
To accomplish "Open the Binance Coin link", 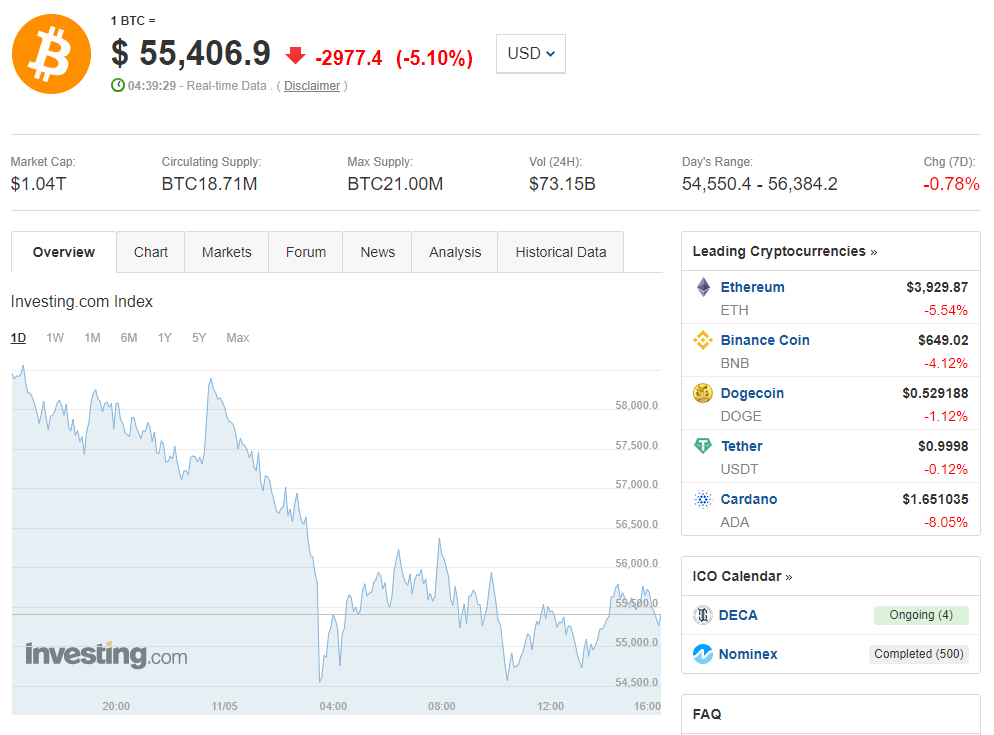I will (765, 340).
